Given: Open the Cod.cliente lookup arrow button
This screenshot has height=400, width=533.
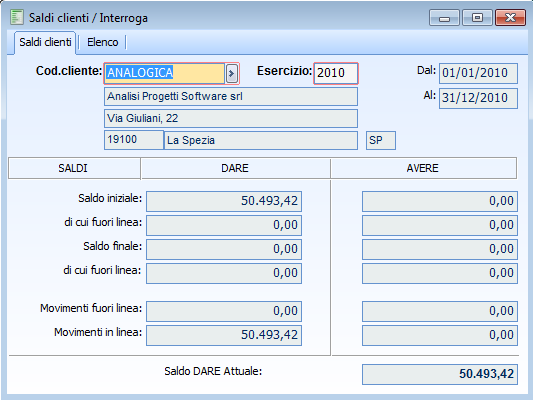Looking at the screenshot, I should pyautogui.click(x=231, y=73).
